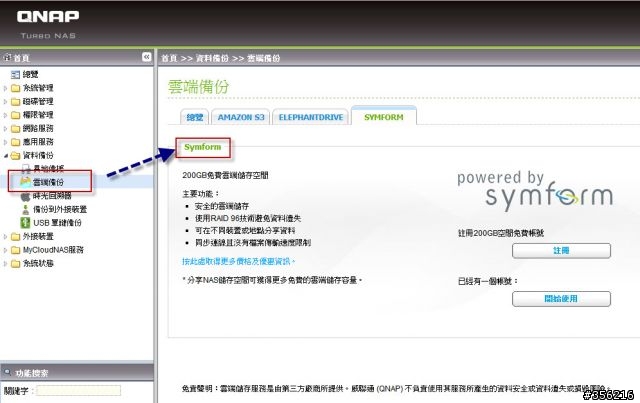Collapse the 資料備份 tree node arrow
The image size is (640, 403).
(x=5, y=156)
